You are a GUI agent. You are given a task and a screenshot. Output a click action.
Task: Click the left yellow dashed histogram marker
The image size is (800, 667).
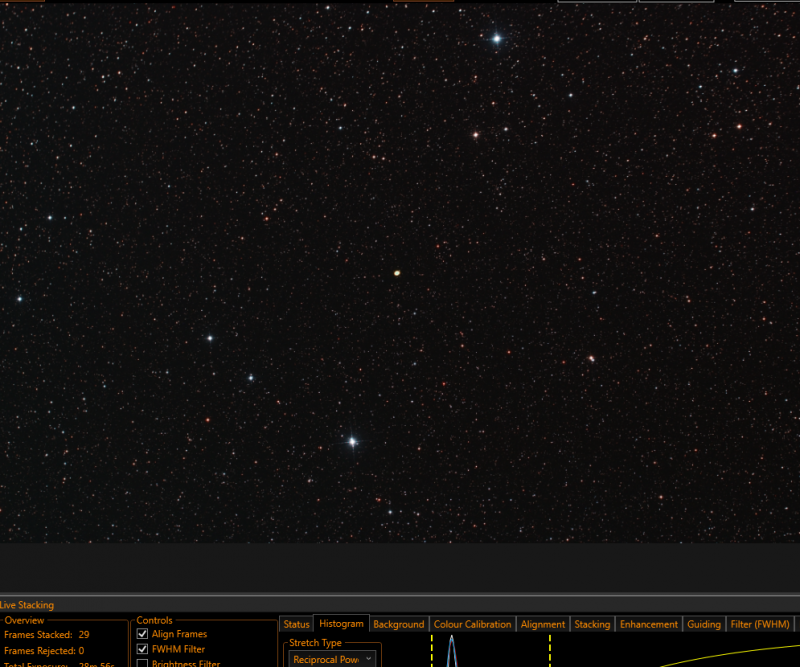pos(432,651)
